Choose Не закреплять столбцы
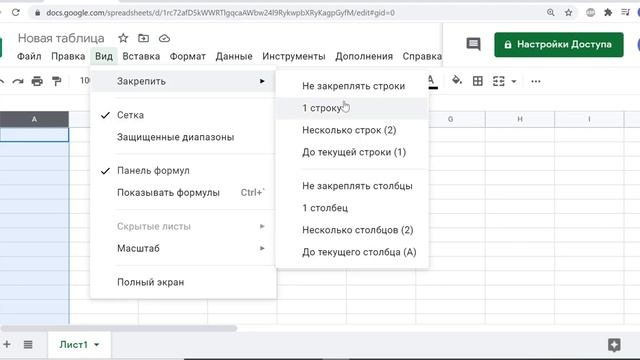 (352, 186)
